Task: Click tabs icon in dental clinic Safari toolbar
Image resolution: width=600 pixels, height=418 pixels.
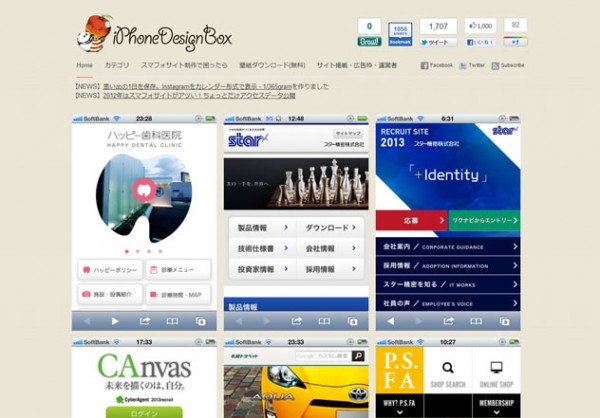Action: 201,321
